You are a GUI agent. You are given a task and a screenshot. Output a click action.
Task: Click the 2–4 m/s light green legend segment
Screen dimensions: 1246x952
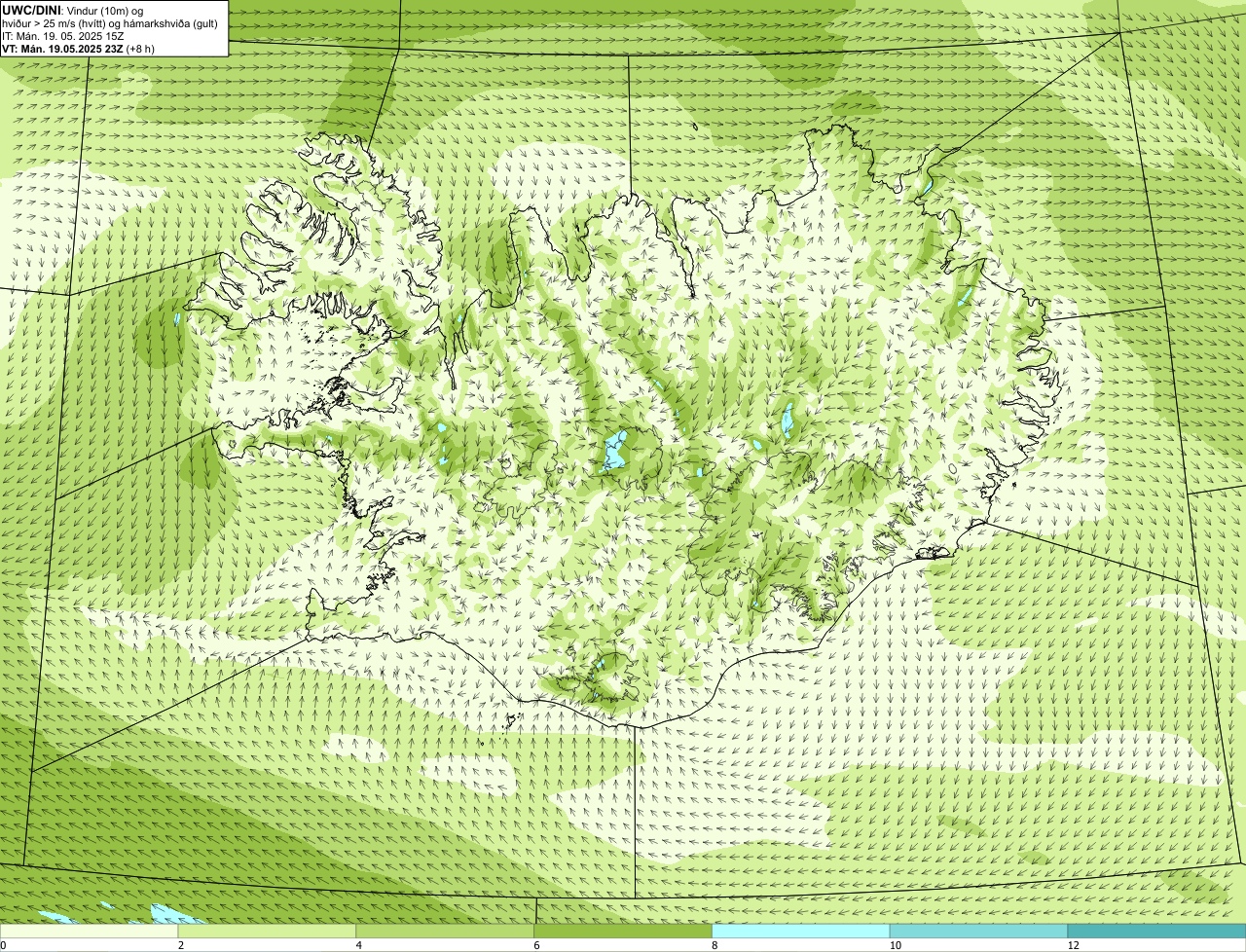267,932
